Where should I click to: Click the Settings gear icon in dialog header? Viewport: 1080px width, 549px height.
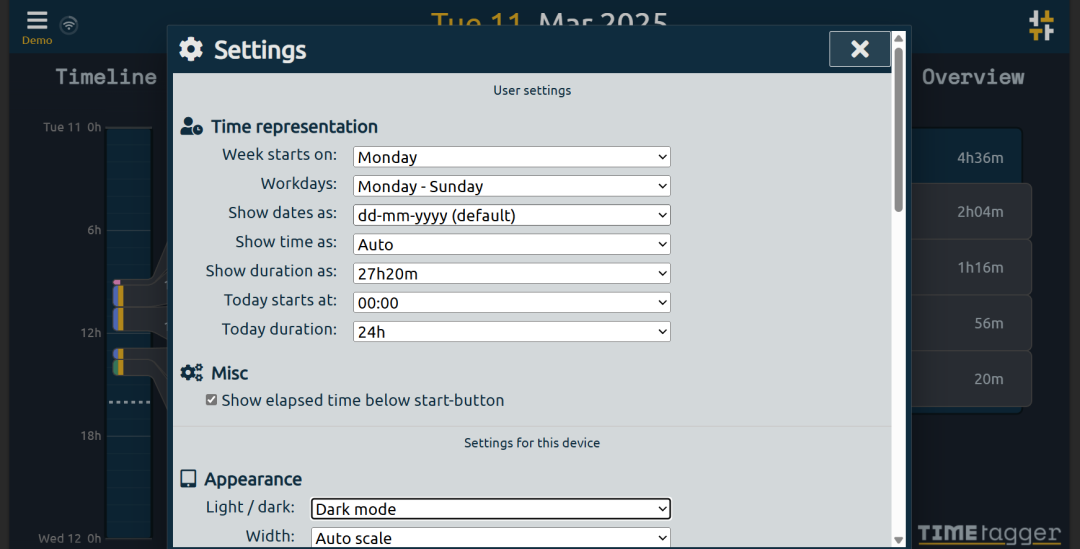[x=191, y=50]
